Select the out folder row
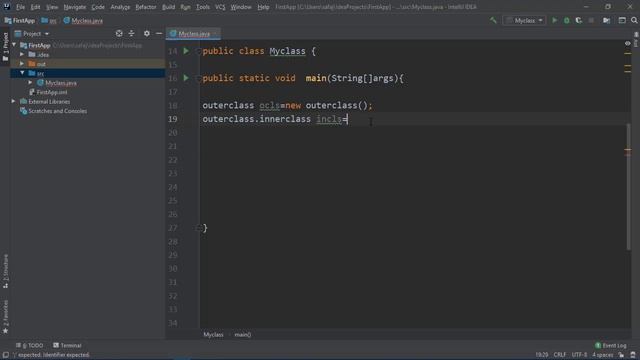 coord(88,64)
